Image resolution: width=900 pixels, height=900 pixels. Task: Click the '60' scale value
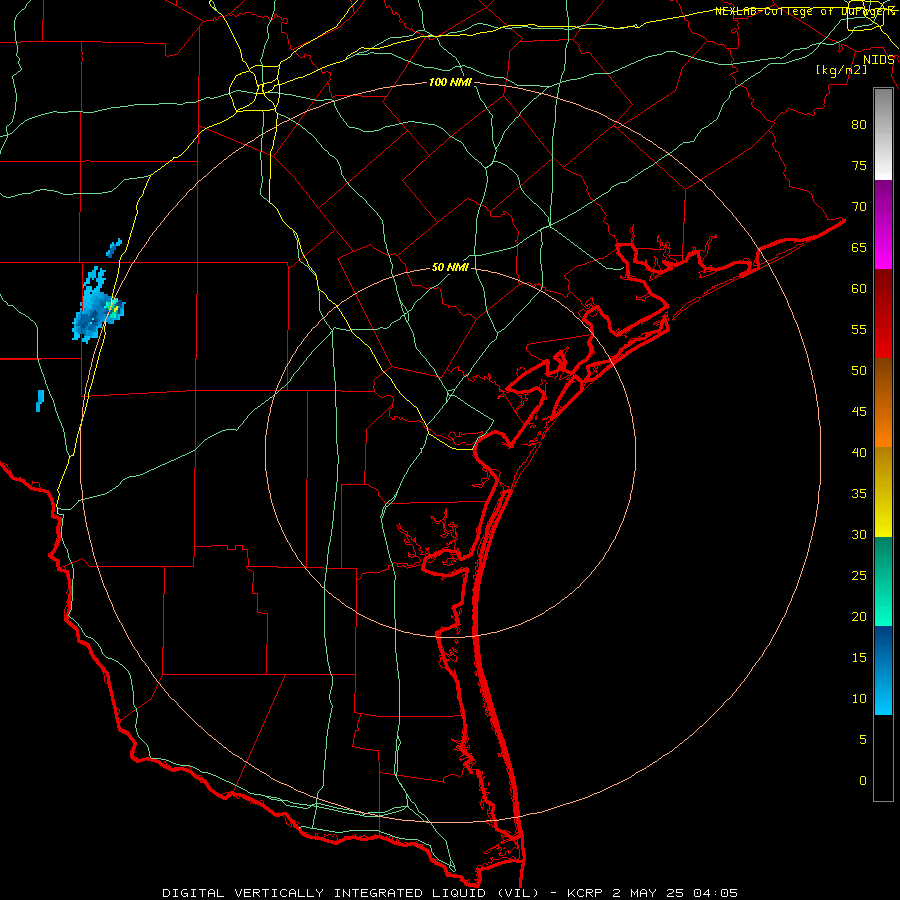point(859,289)
